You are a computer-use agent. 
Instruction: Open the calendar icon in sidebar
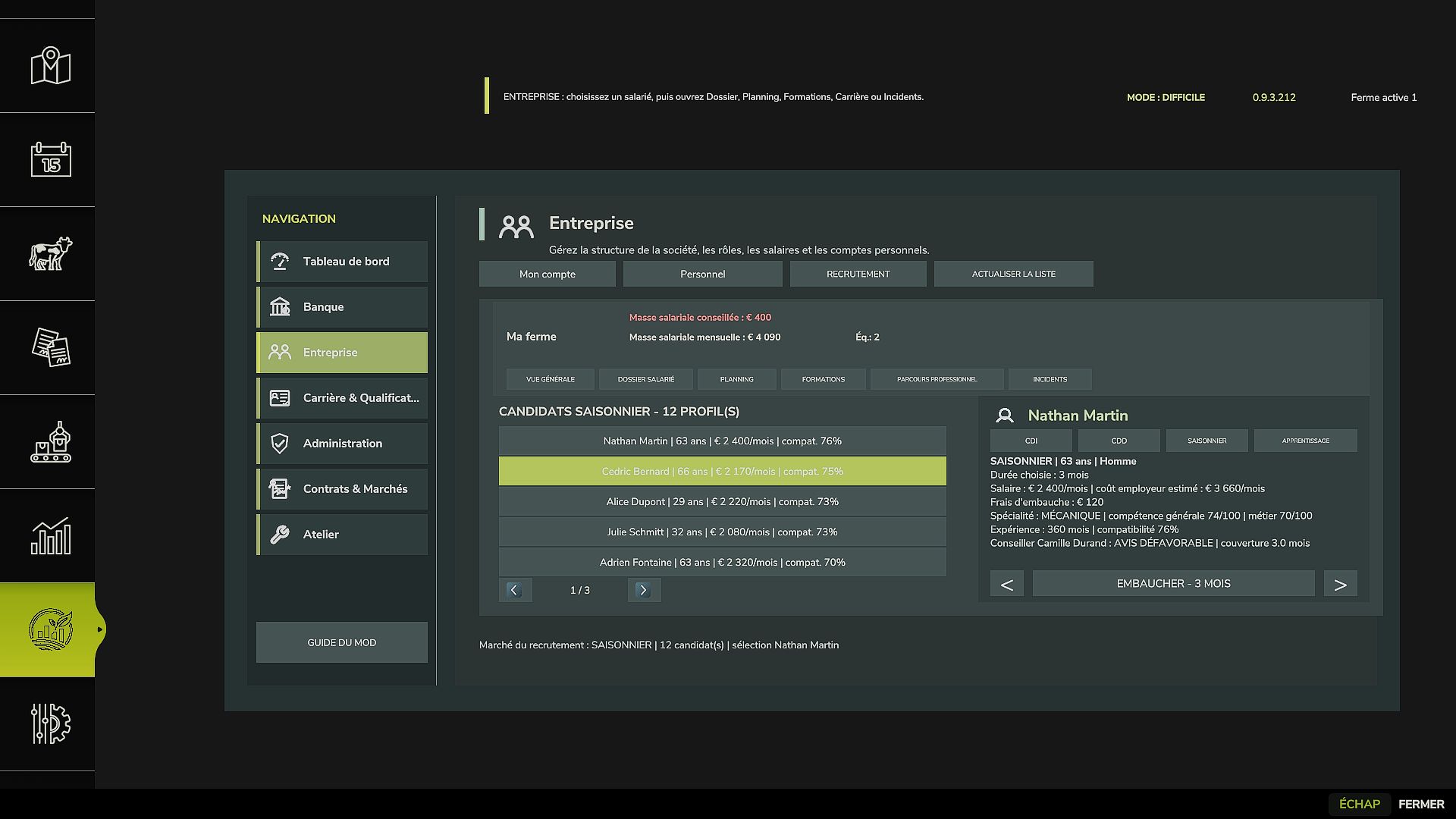point(51,159)
